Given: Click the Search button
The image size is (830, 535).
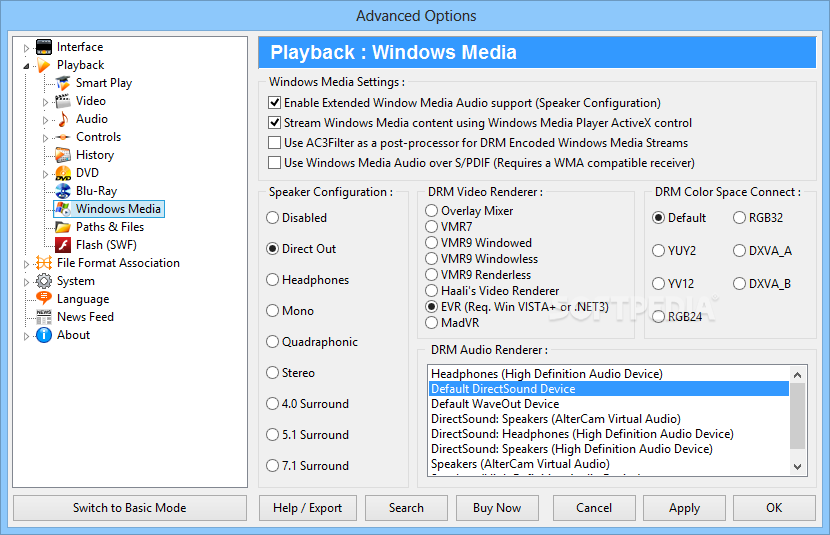Looking at the screenshot, I should click(406, 508).
